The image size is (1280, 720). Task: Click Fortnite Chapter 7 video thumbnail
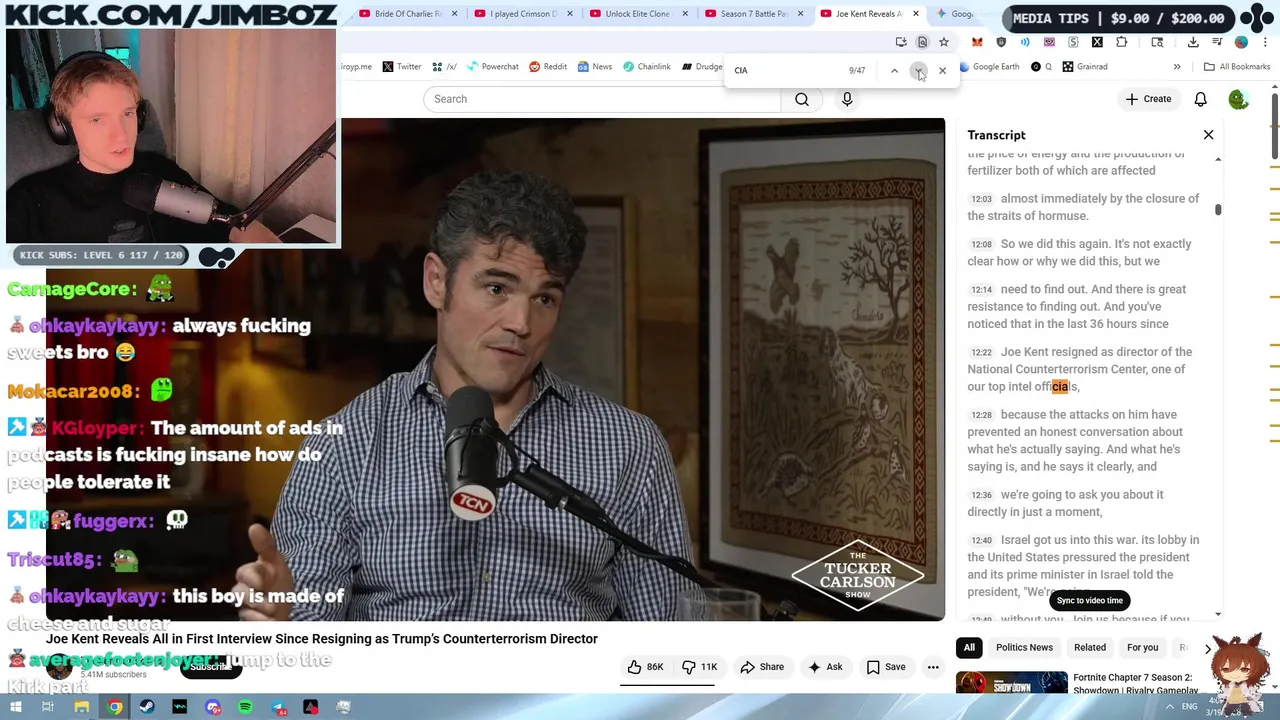(x=1011, y=684)
